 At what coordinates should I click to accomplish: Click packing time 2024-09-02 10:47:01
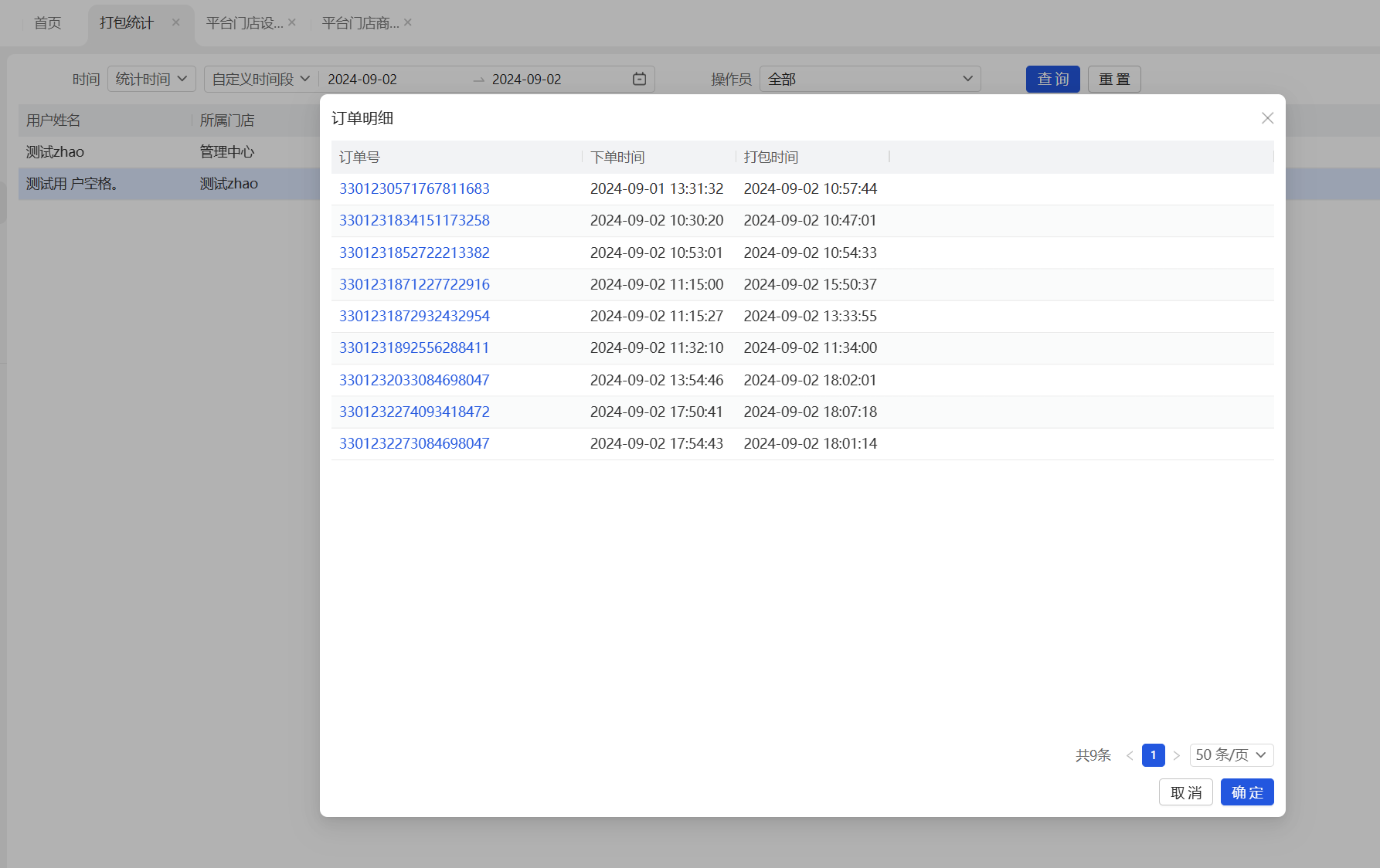811,220
